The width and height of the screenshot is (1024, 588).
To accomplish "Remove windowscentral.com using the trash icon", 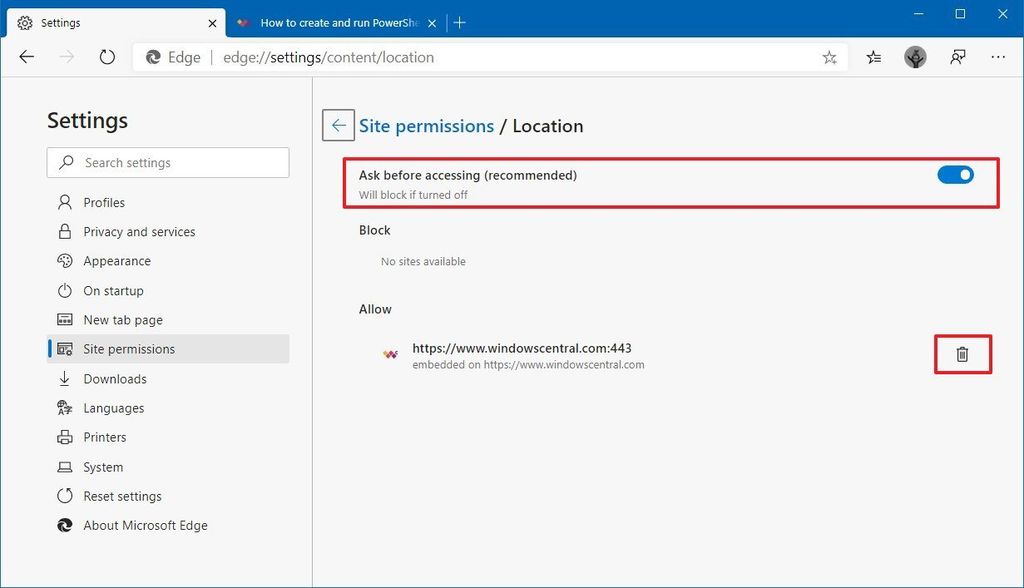I will [x=962, y=354].
